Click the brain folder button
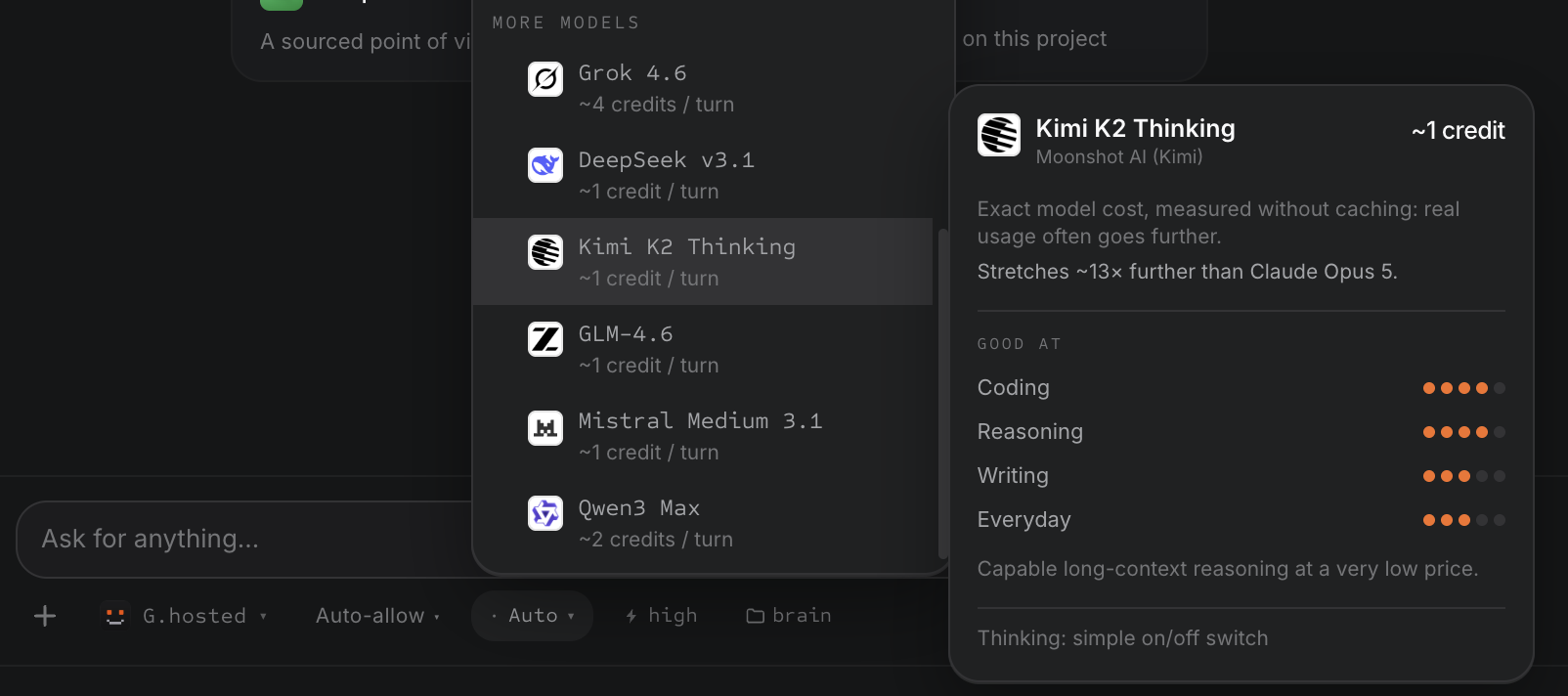This screenshot has height=696, width=1568. tap(789, 616)
